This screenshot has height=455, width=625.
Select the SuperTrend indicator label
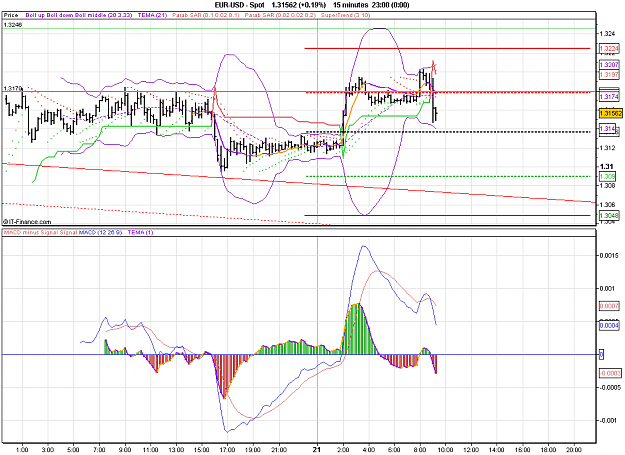pyautogui.click(x=346, y=15)
